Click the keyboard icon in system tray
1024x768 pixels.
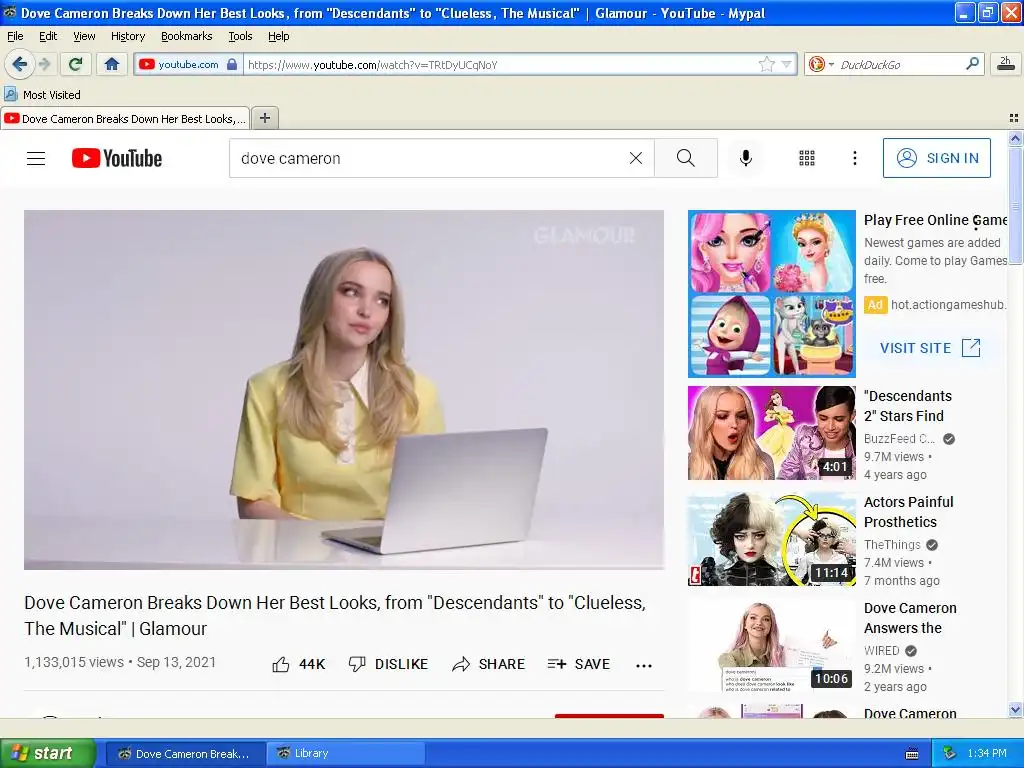coord(912,754)
